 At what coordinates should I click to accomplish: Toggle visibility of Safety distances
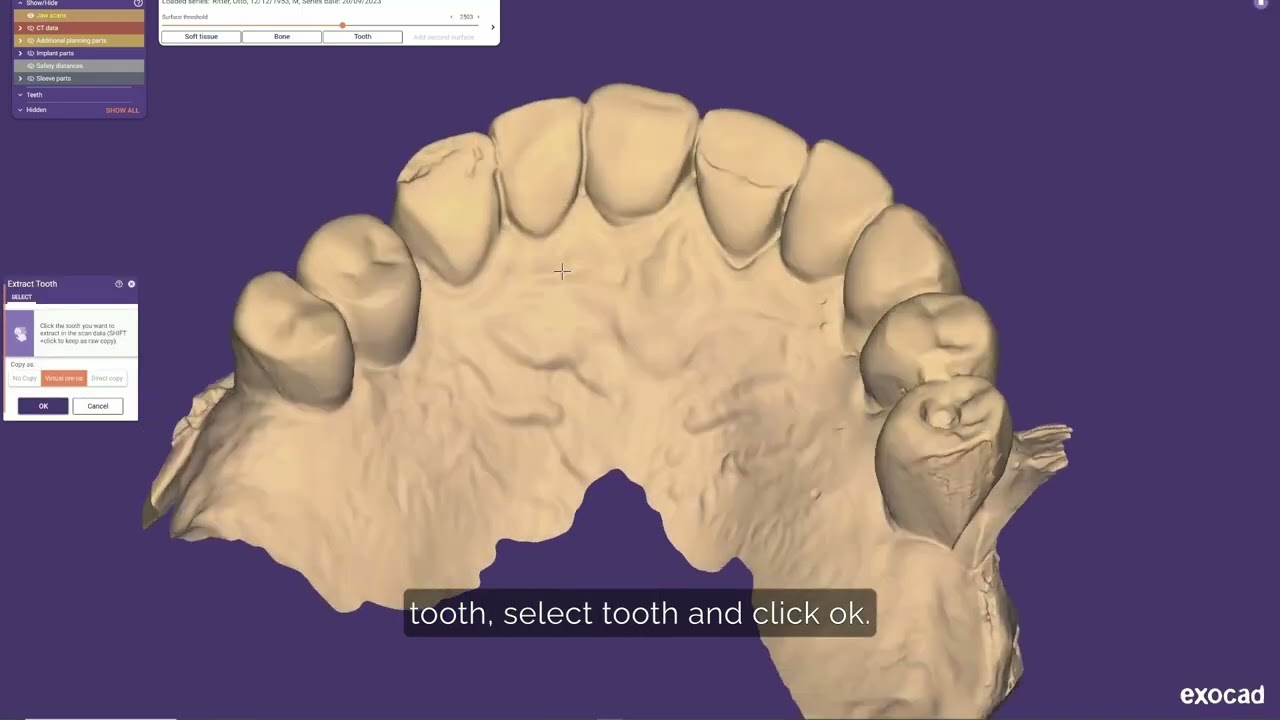(x=31, y=66)
